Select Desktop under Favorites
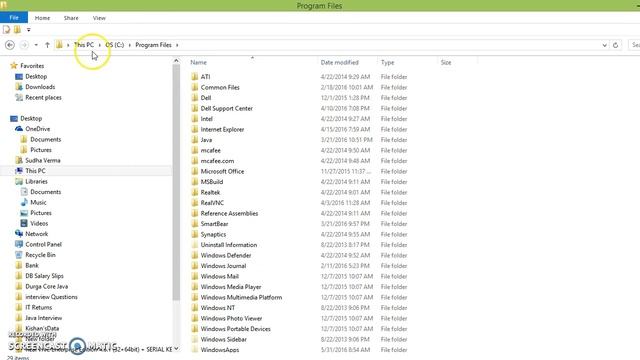640x360 pixels. [36, 76]
